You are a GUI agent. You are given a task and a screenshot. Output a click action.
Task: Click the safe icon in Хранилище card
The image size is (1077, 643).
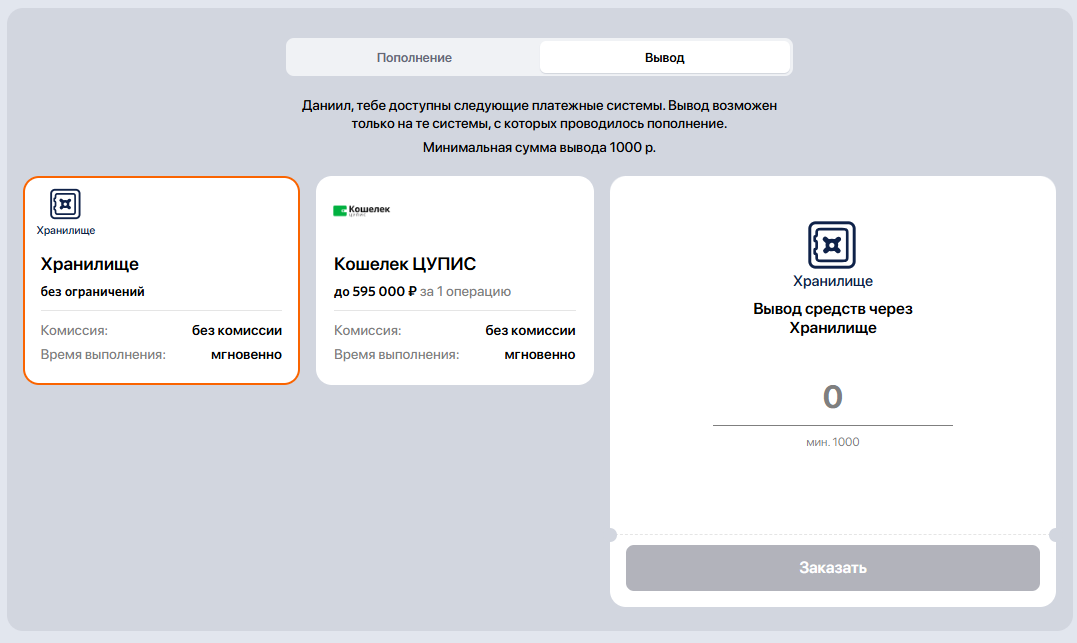pyautogui.click(x=65, y=204)
